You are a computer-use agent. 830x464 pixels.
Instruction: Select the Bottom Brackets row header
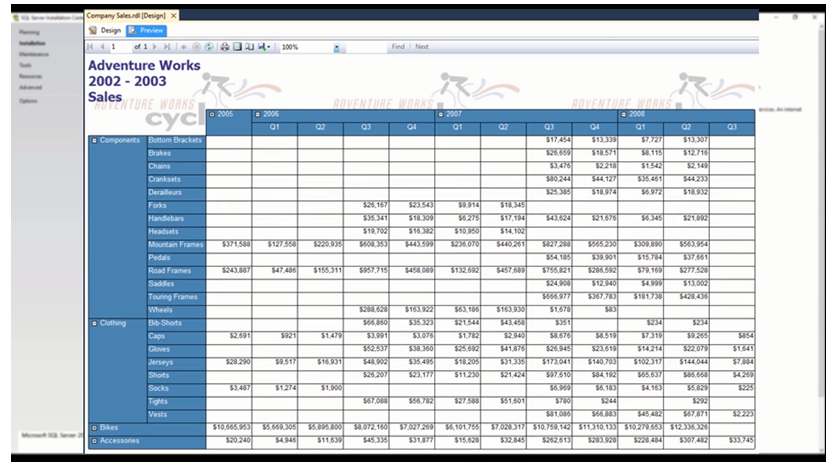coord(176,141)
